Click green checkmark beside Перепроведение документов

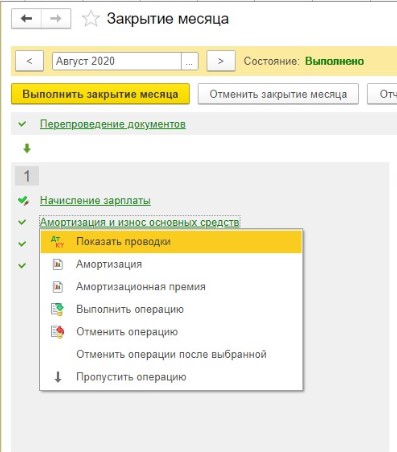(22, 124)
